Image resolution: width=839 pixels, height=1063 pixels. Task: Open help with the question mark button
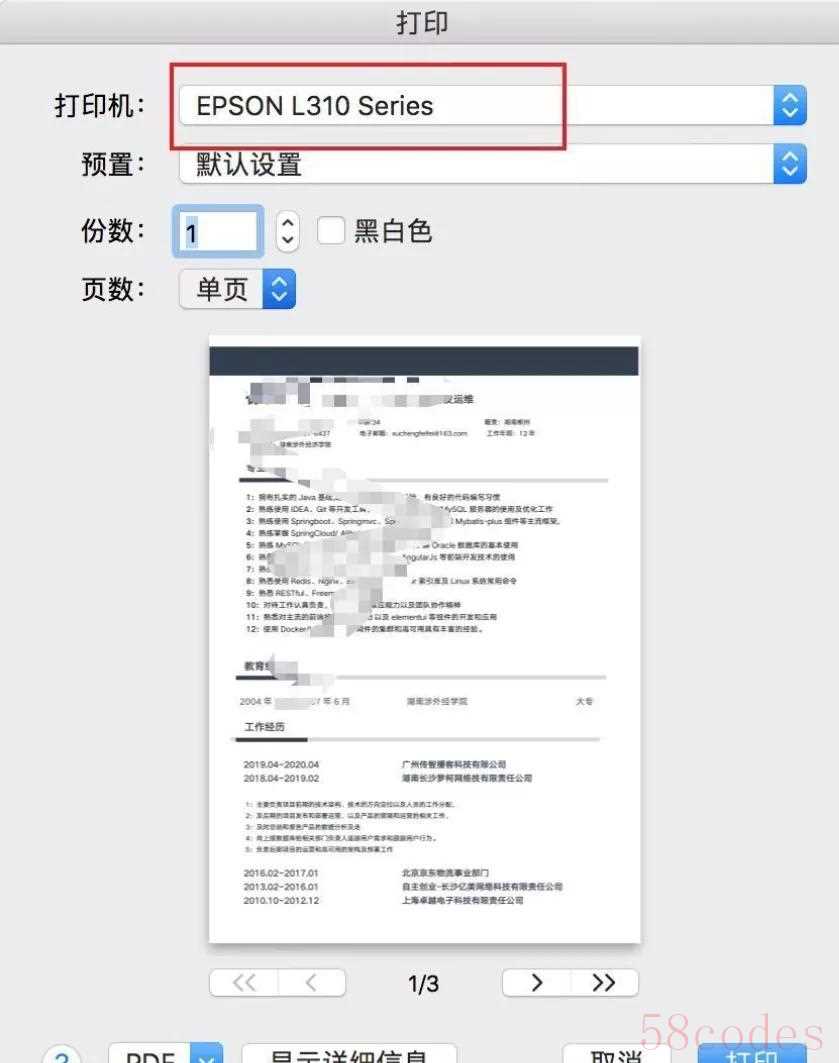click(62, 1054)
